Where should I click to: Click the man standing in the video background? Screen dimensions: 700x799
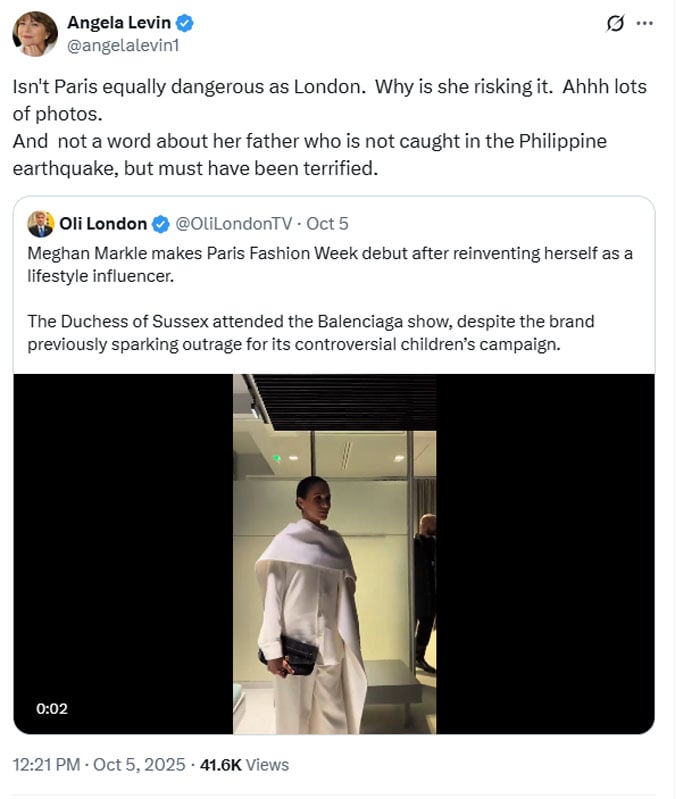(425, 590)
